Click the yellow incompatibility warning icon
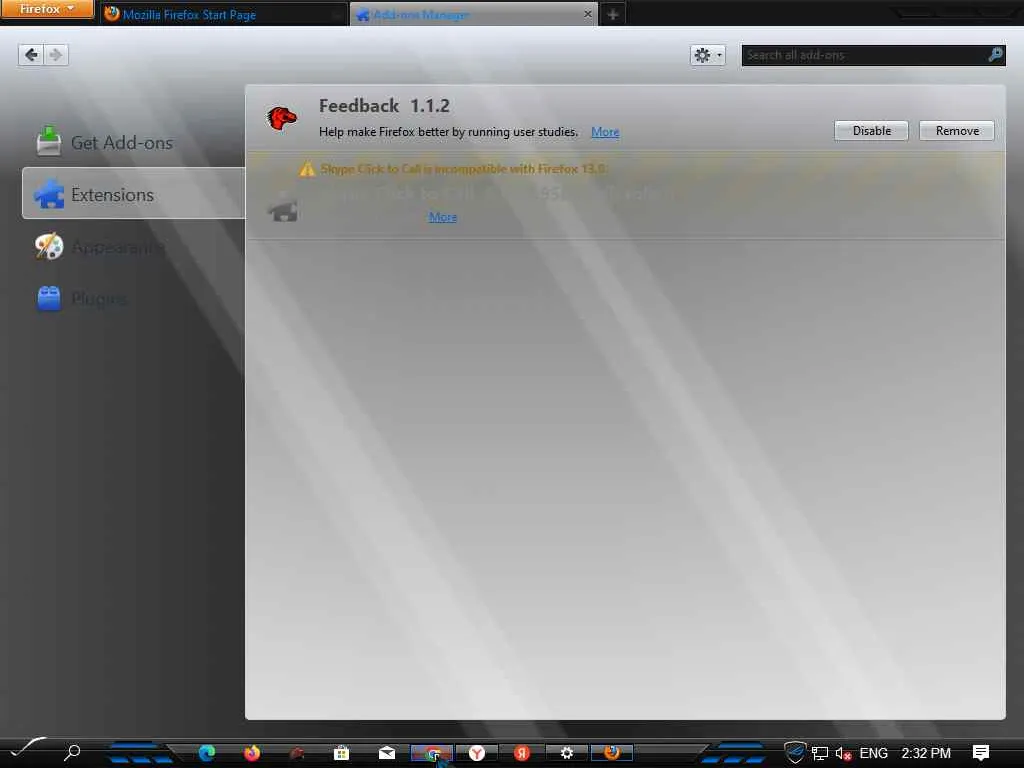The image size is (1024, 768). pos(307,169)
